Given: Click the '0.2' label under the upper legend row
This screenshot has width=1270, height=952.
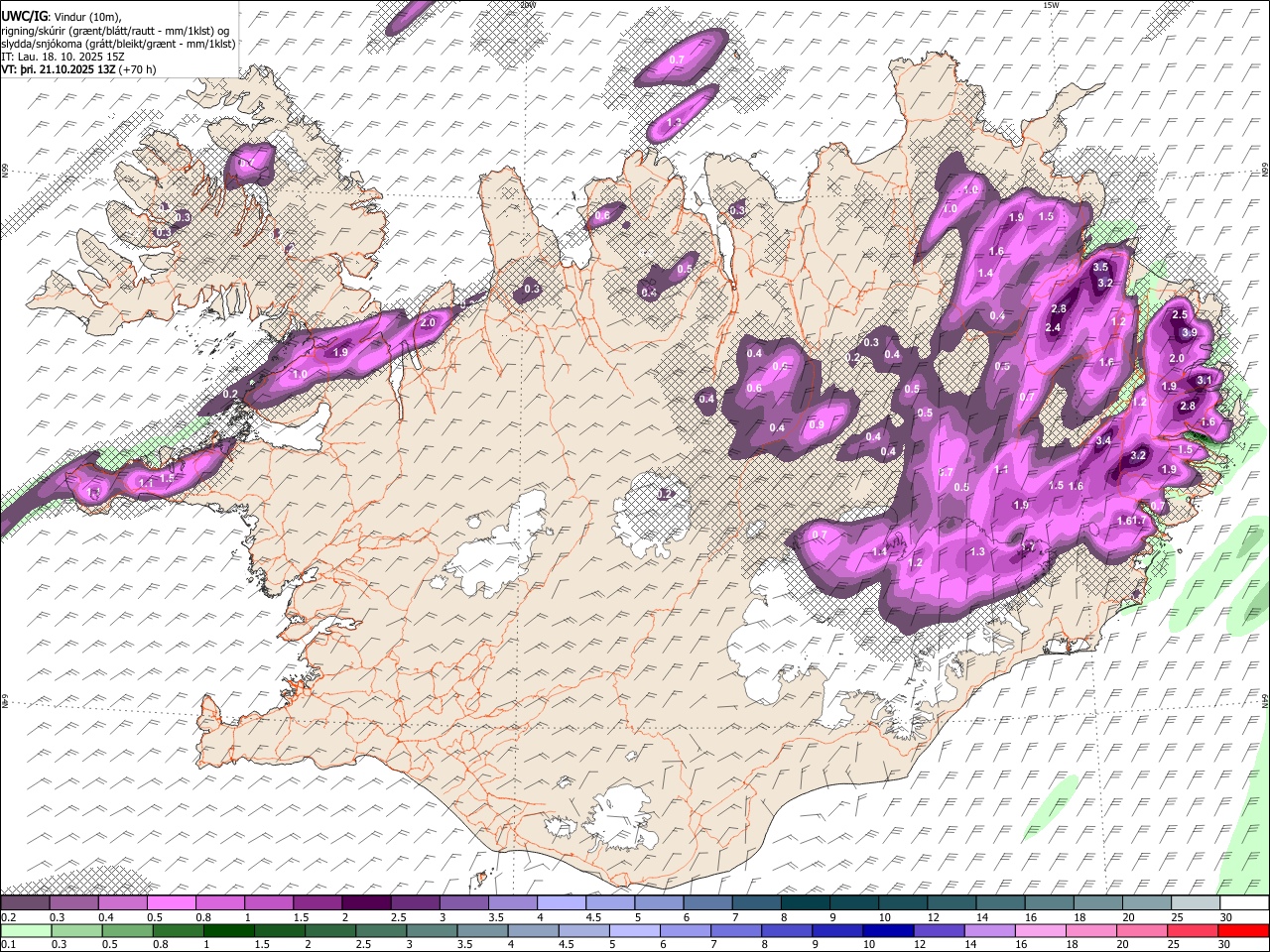Looking at the screenshot, I should point(9,917).
